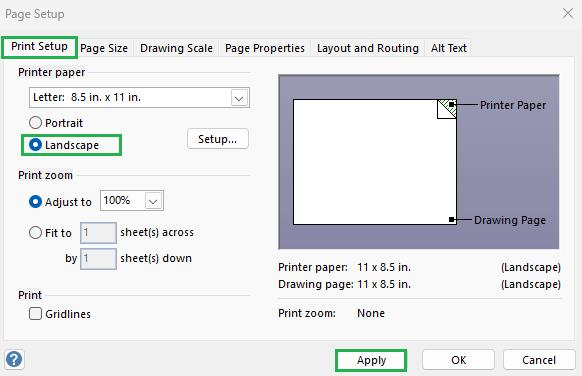Go to the Page Properties tab
The image size is (582, 376).
pyautogui.click(x=265, y=48)
